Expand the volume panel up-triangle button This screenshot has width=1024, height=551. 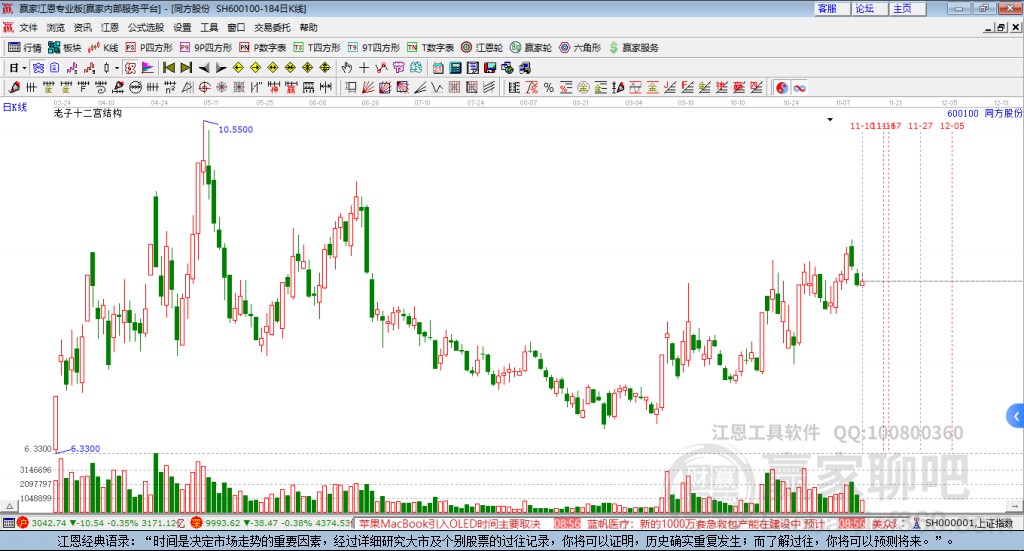tap(9, 506)
